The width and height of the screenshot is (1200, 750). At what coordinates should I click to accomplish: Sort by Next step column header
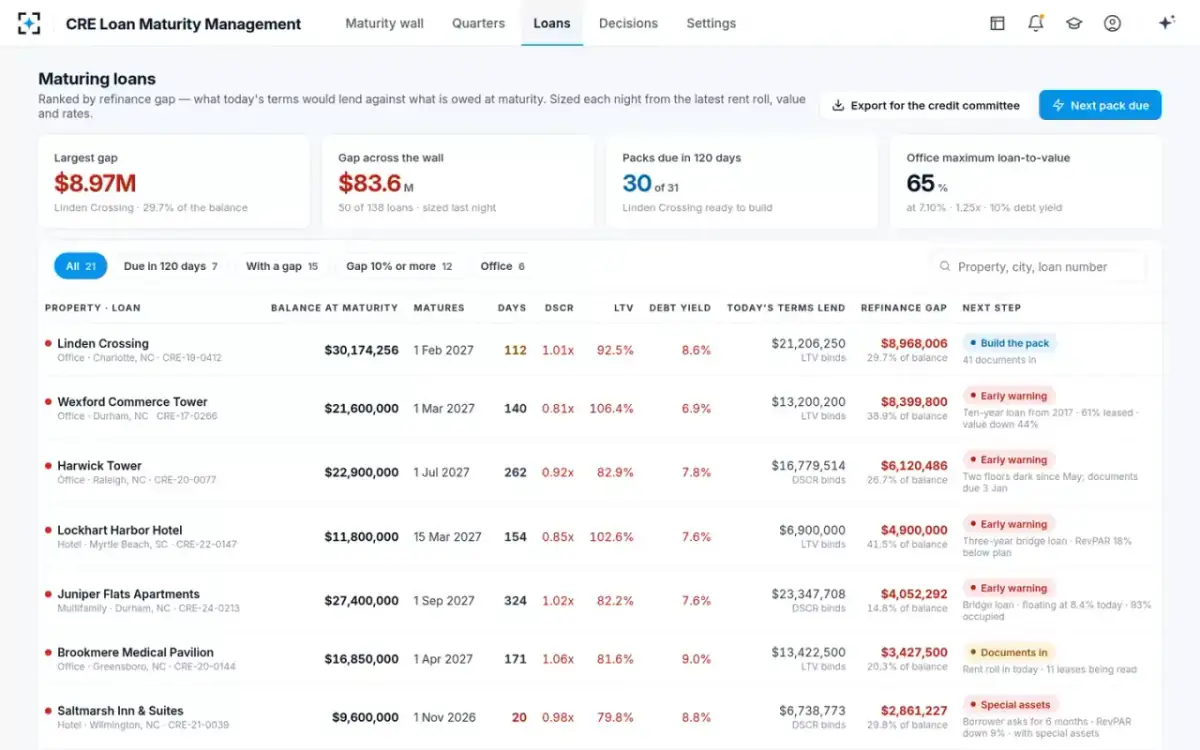tap(991, 308)
